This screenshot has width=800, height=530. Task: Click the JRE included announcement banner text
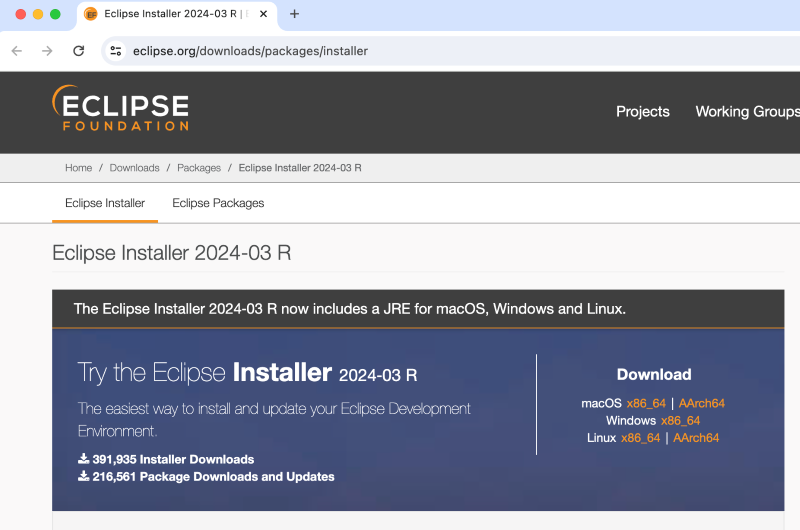(x=349, y=309)
